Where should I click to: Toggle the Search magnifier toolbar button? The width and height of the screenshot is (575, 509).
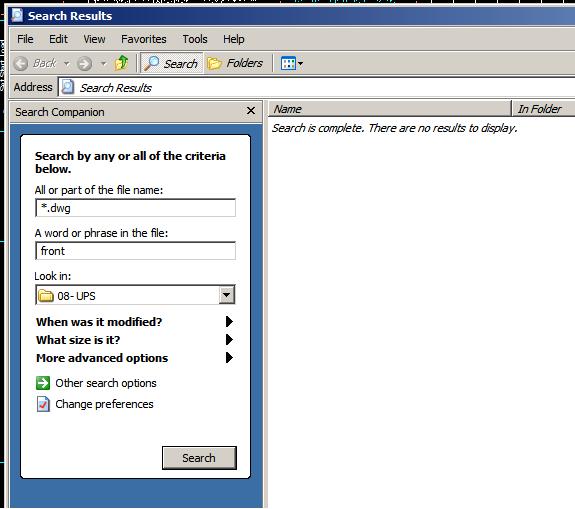(x=171, y=63)
